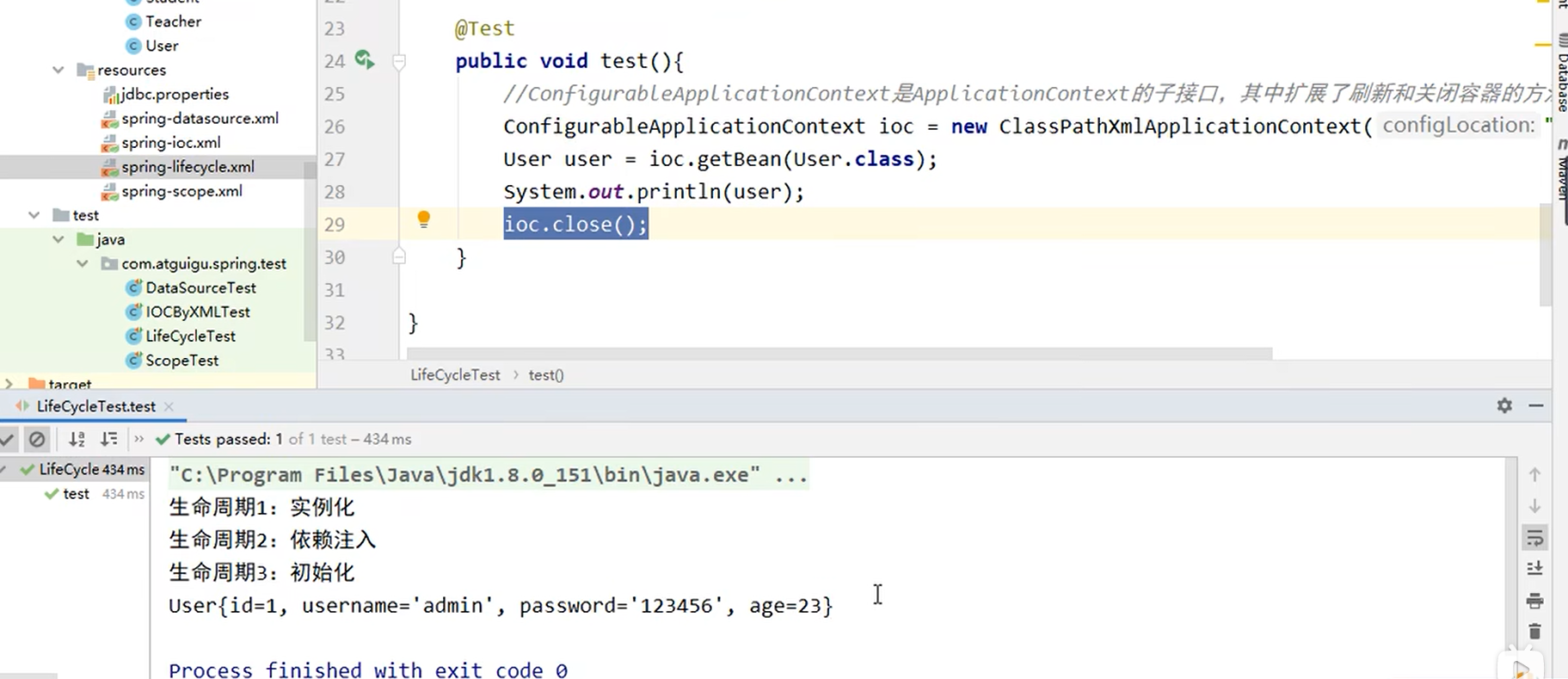Sort tests alphabetically
This screenshot has height=679, width=1568.
(77, 440)
